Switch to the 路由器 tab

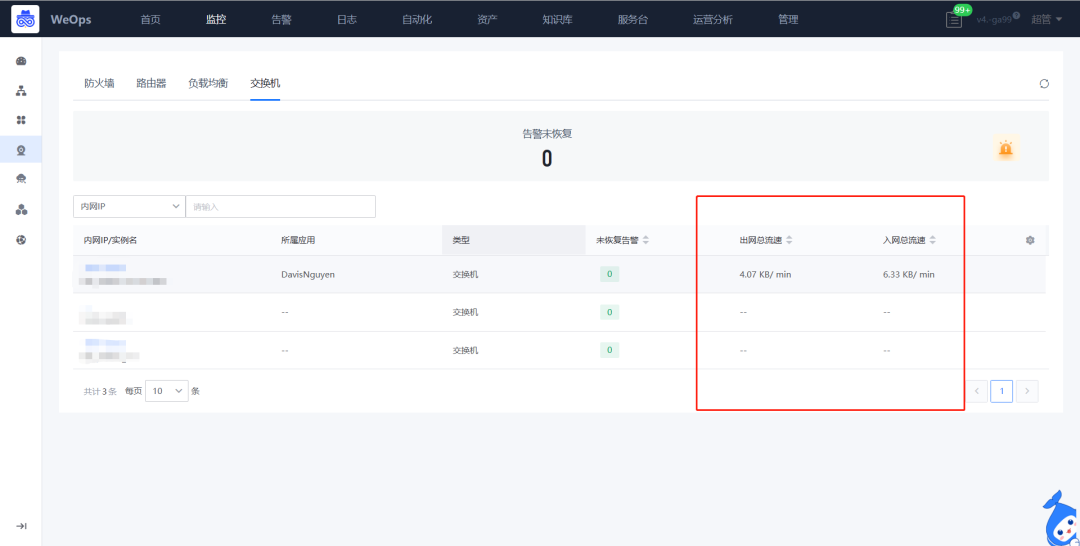tap(151, 83)
